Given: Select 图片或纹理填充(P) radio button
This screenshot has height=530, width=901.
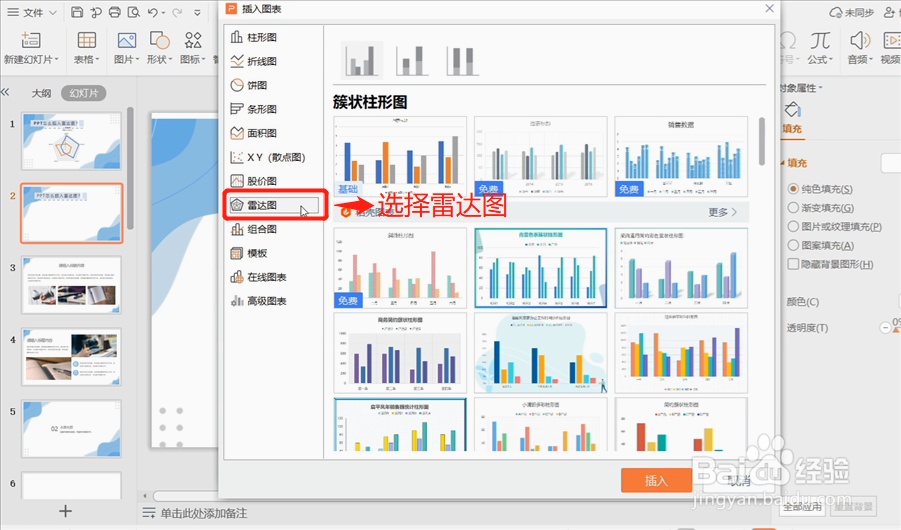Looking at the screenshot, I should [x=793, y=226].
